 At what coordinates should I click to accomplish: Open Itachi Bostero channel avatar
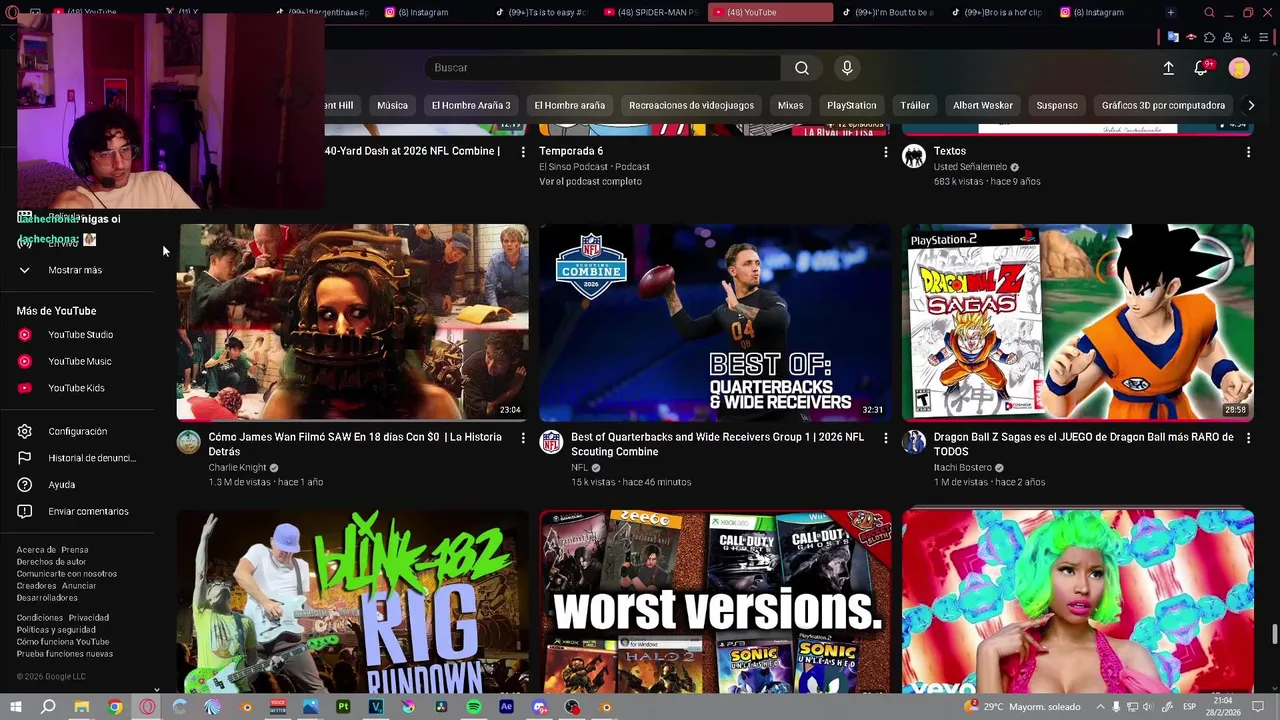[x=914, y=442]
